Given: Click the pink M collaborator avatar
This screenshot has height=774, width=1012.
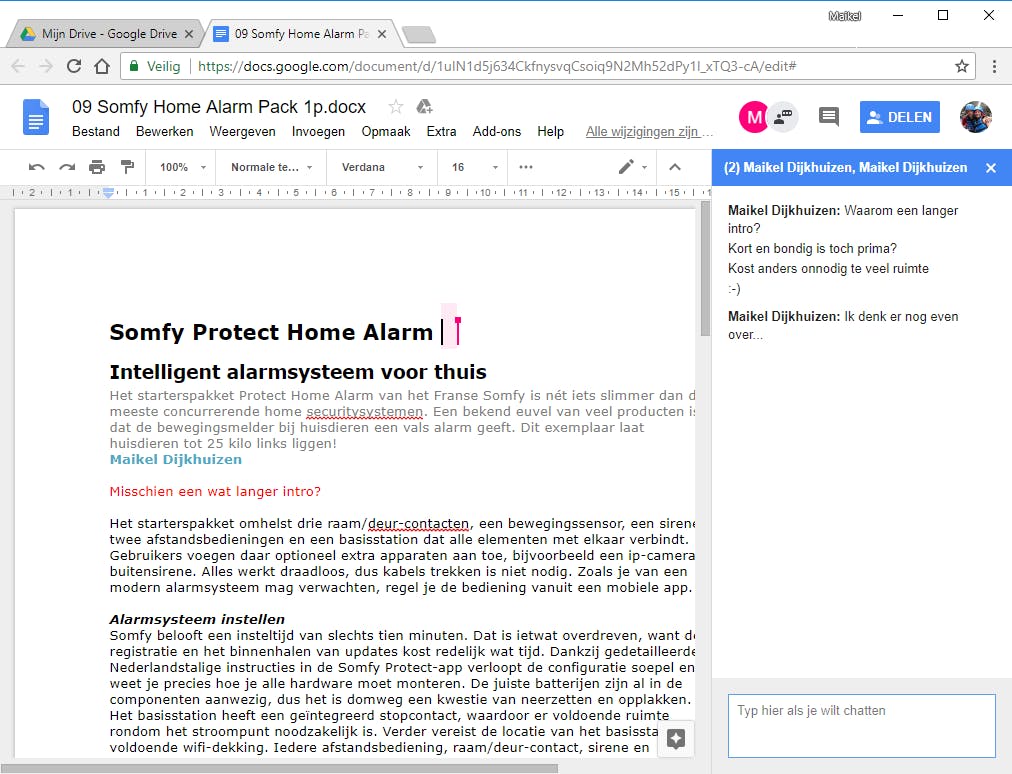Looking at the screenshot, I should (753, 117).
